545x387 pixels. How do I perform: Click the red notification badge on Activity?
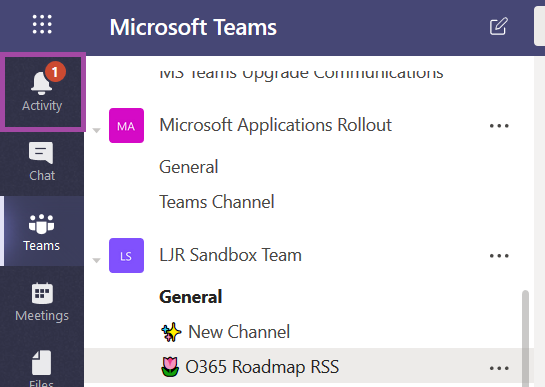[55, 72]
